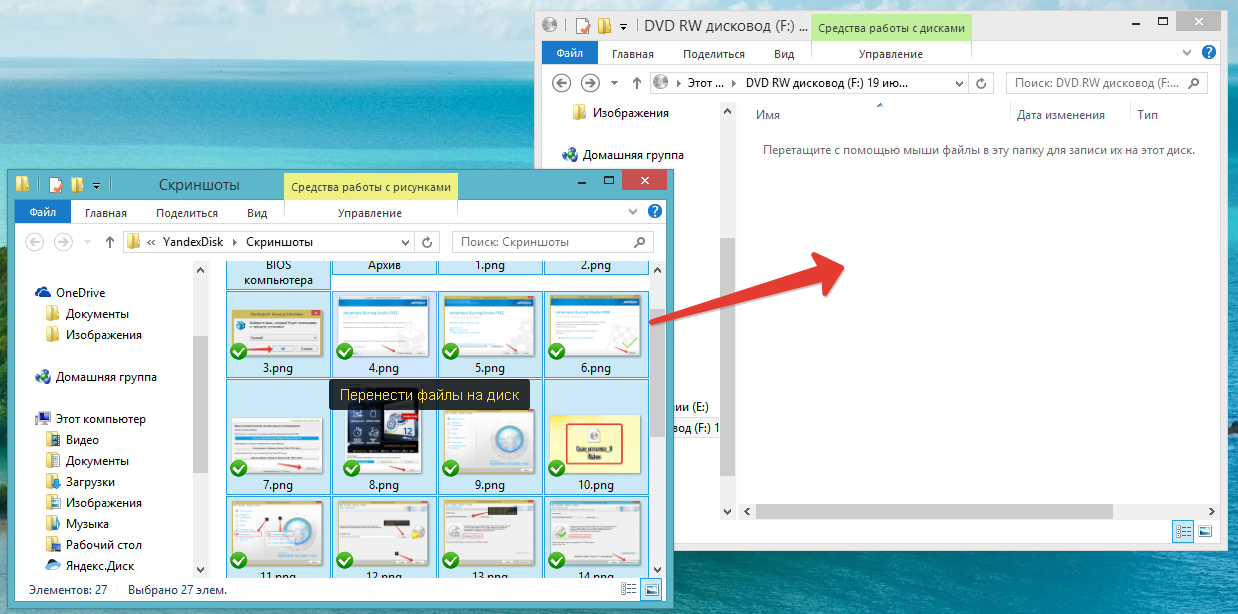Open Поделиться tab in Скриншоты window
The width and height of the screenshot is (1238, 614).
coord(187,213)
